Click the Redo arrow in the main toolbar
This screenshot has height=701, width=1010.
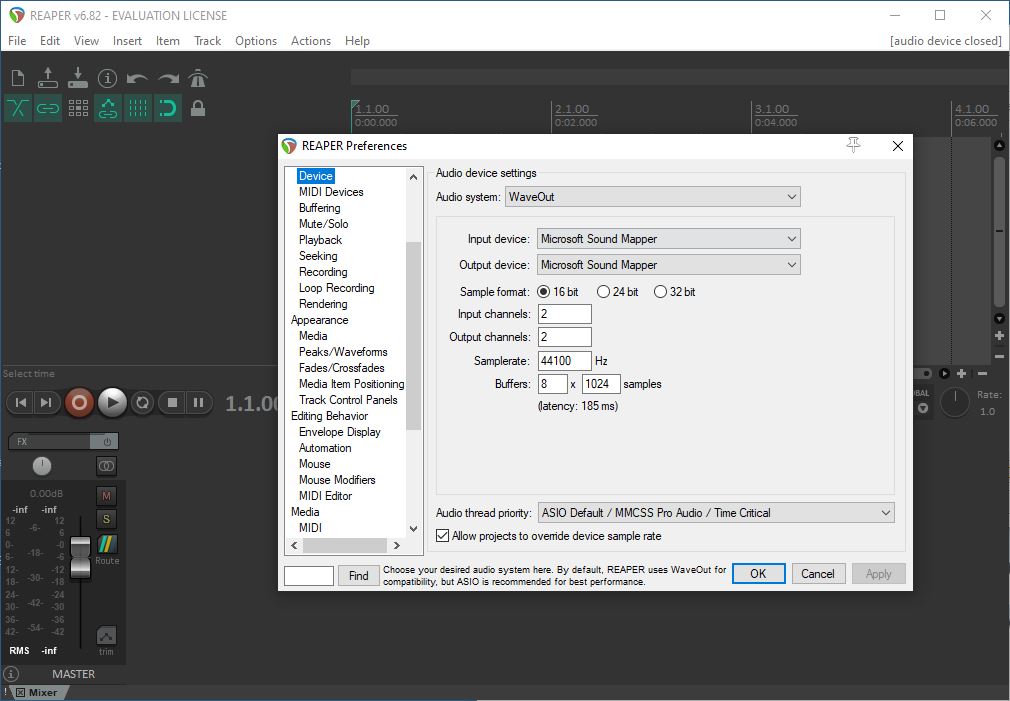point(168,79)
